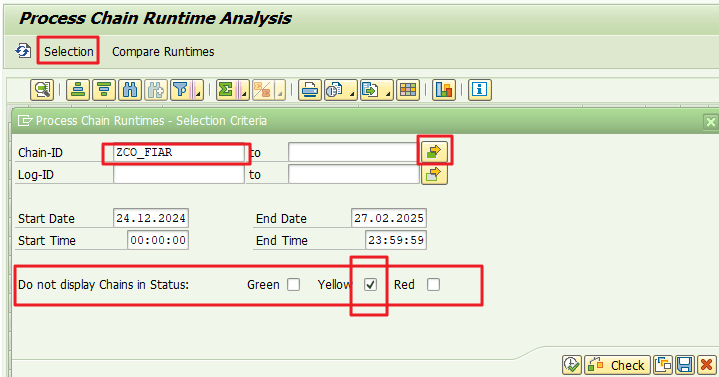Edit End Date field 27.02.2025
The image size is (719, 377).
click(x=389, y=218)
